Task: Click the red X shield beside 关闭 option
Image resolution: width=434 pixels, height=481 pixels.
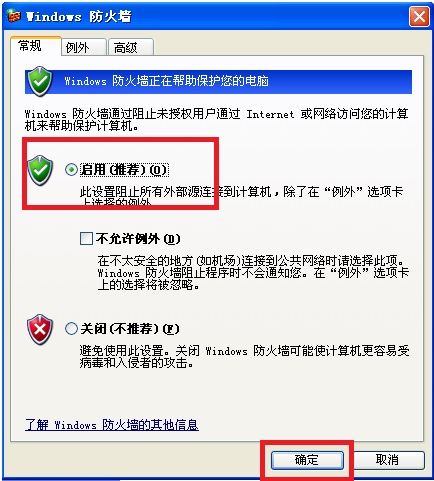Action: pyautogui.click(x=40, y=329)
